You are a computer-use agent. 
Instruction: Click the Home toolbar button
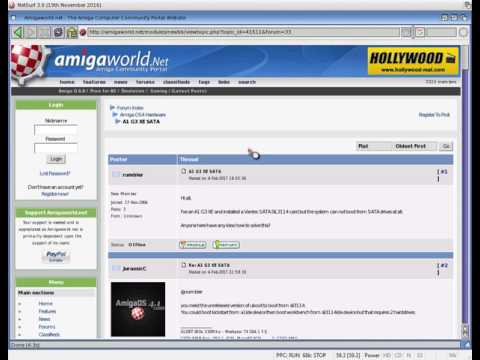[71, 32]
